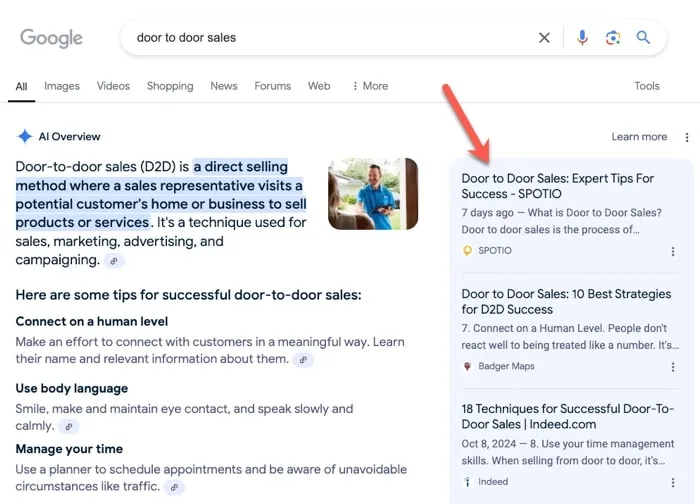Start voice search with the microphone icon
700x504 pixels.
582,38
